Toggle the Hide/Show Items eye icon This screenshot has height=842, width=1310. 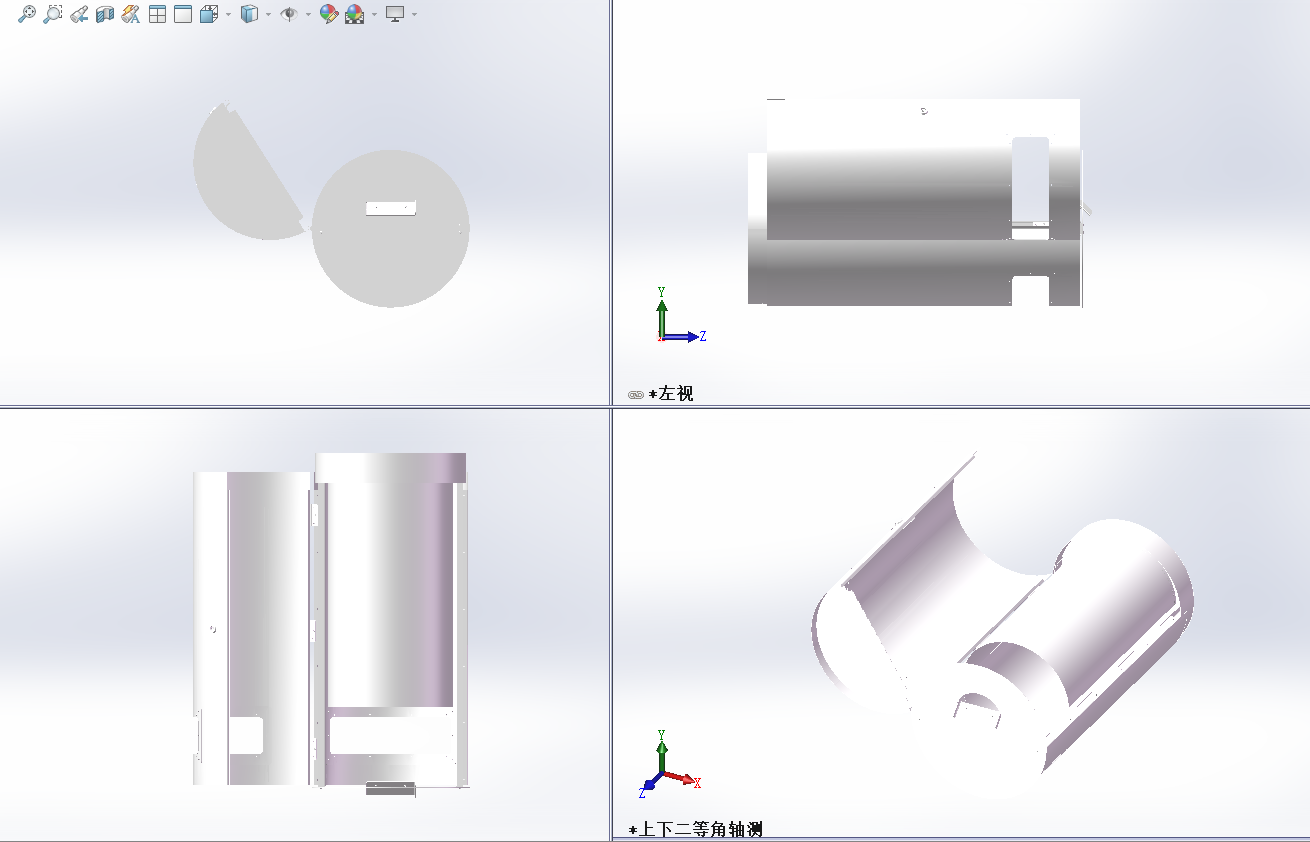click(x=289, y=14)
